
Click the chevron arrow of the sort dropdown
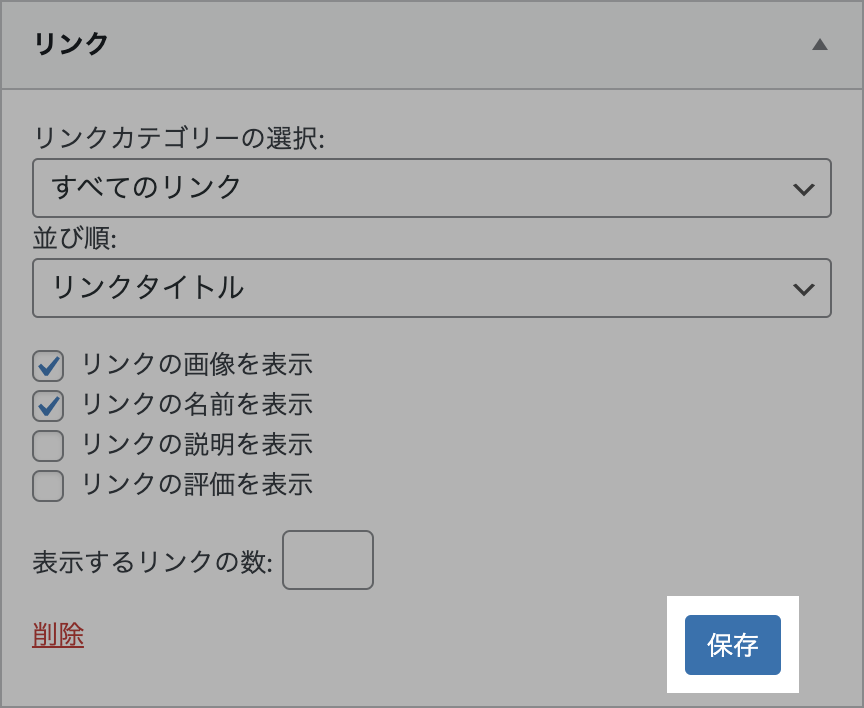(802, 289)
